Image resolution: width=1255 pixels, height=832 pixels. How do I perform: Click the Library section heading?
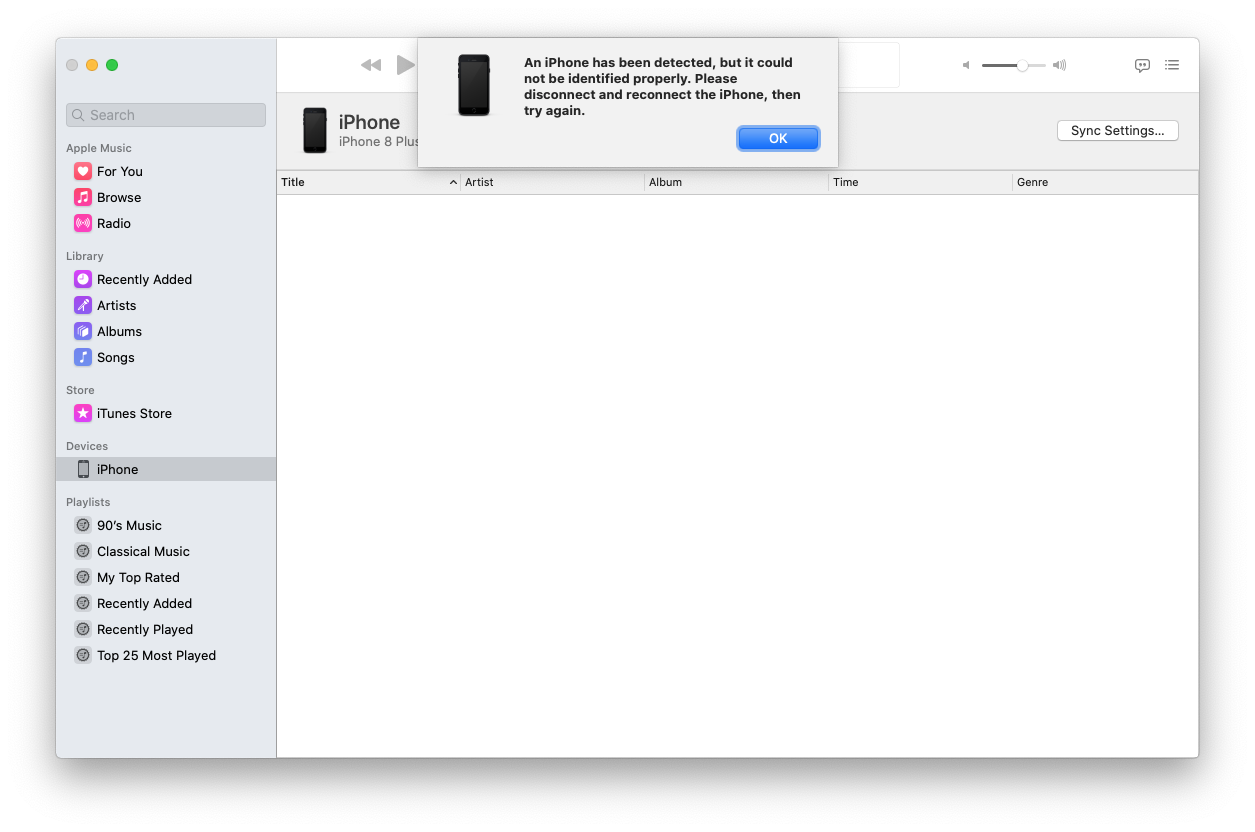[85, 256]
